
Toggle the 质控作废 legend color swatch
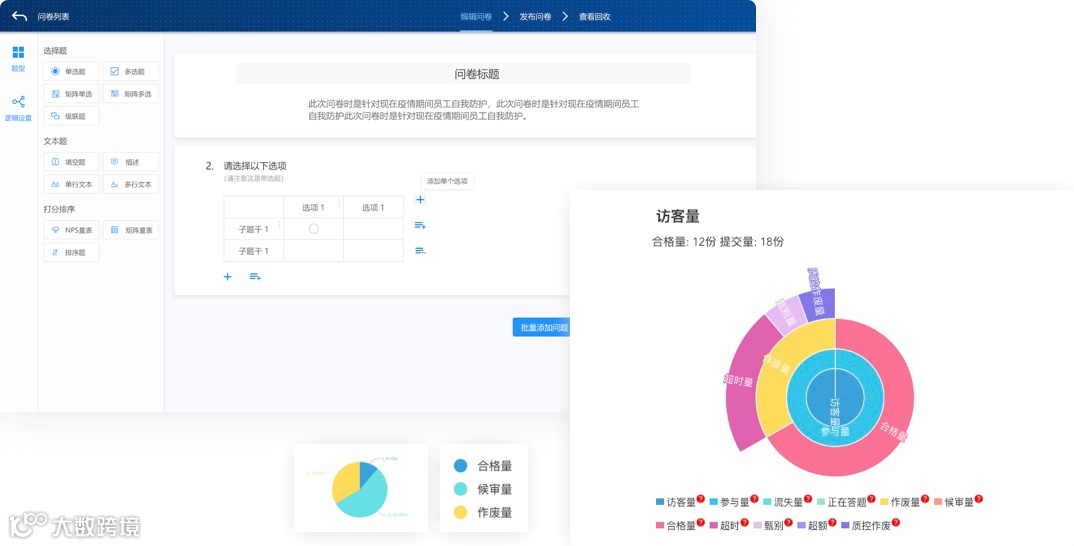(x=845, y=525)
